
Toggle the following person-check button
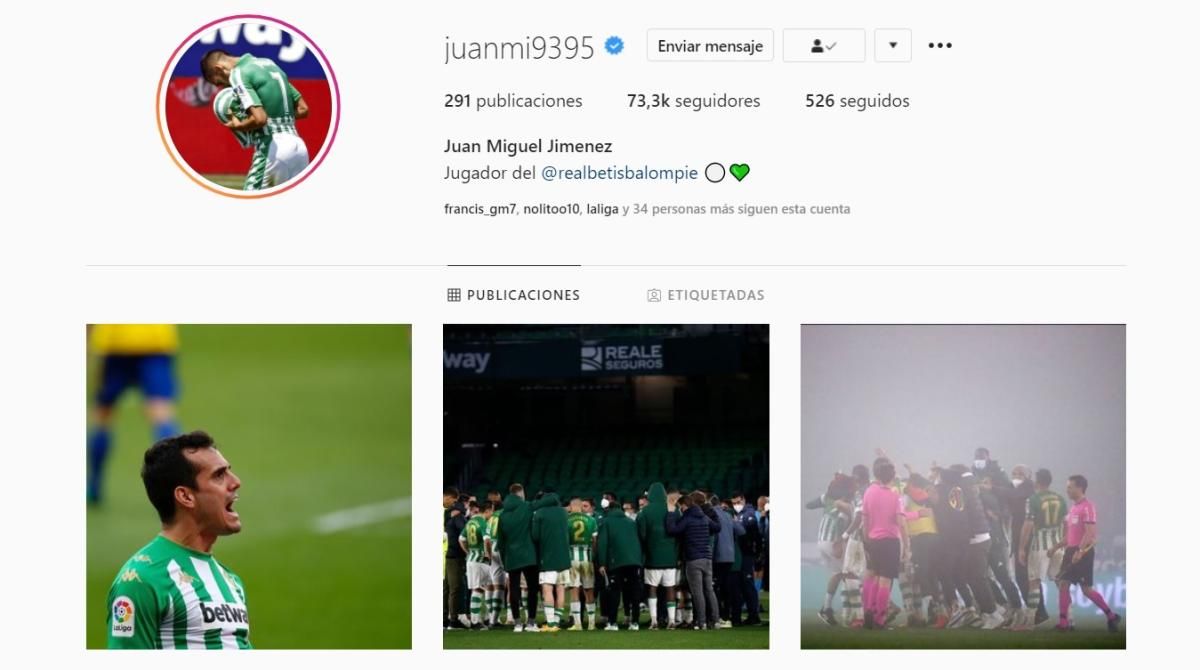click(x=824, y=46)
